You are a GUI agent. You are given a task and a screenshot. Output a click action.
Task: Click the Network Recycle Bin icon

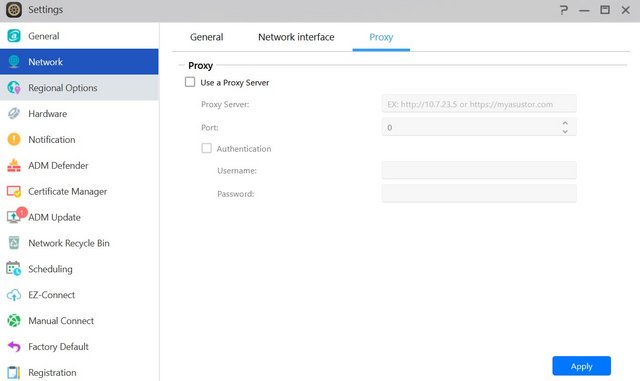pyautogui.click(x=13, y=243)
